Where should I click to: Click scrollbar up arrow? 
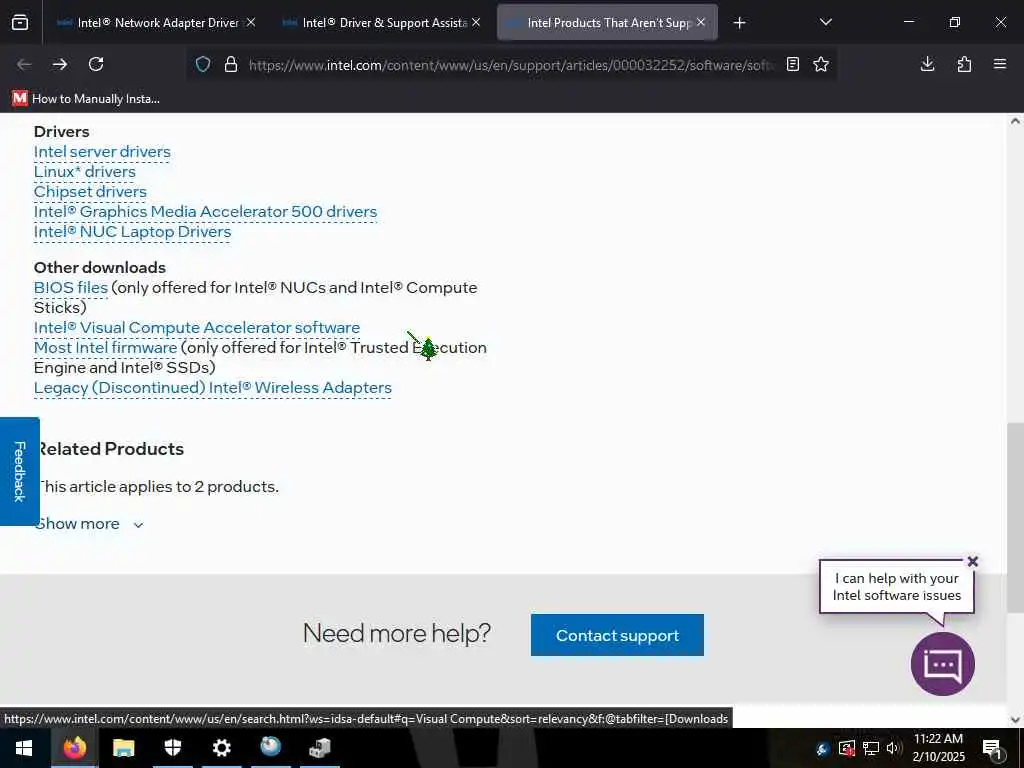1015,121
